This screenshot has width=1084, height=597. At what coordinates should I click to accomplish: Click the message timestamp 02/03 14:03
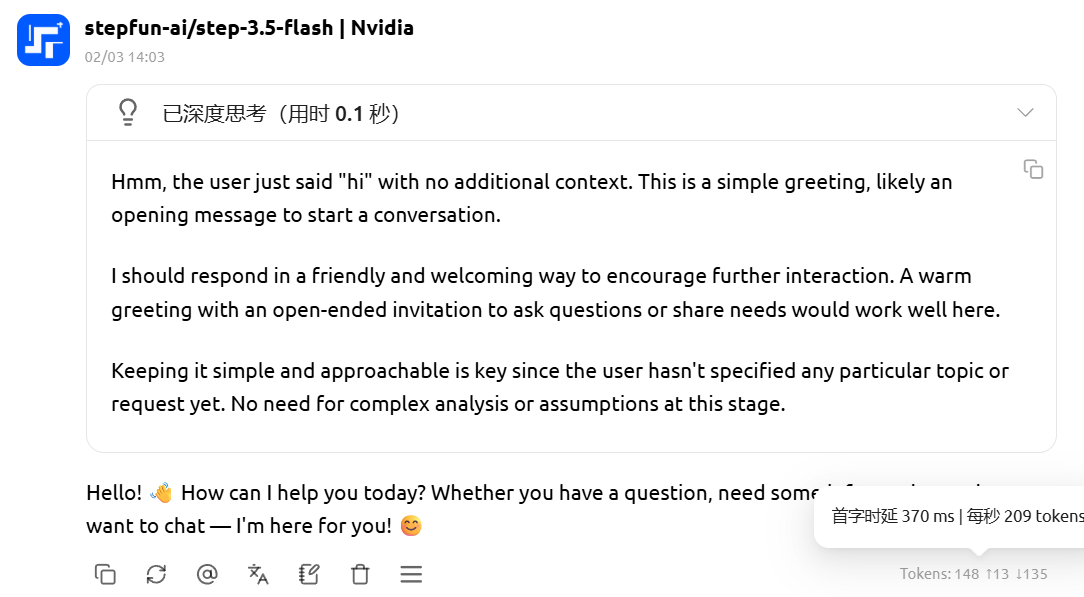point(125,57)
